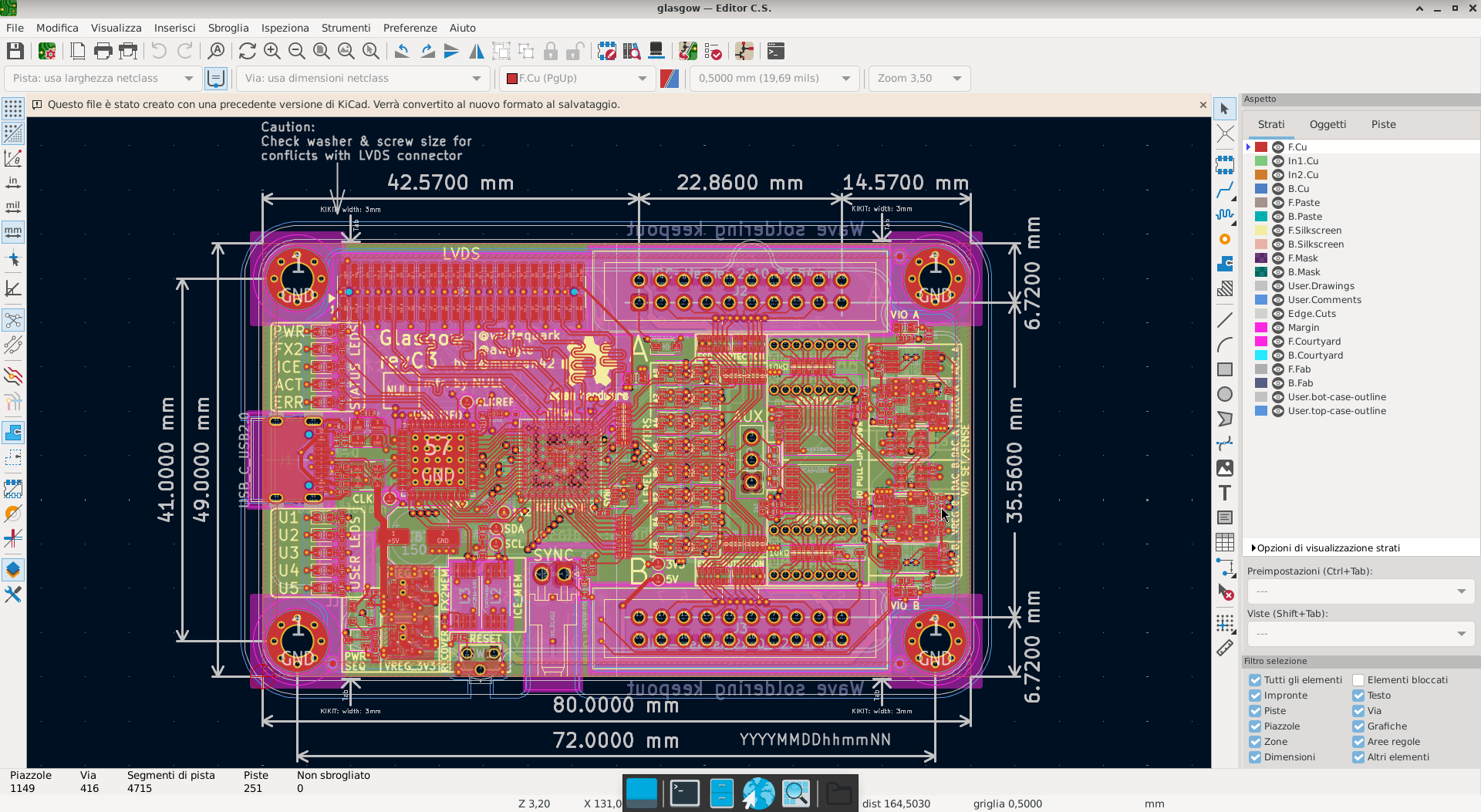This screenshot has width=1481, height=812.
Task: Switch to the Oggetti tab
Action: 1328,124
